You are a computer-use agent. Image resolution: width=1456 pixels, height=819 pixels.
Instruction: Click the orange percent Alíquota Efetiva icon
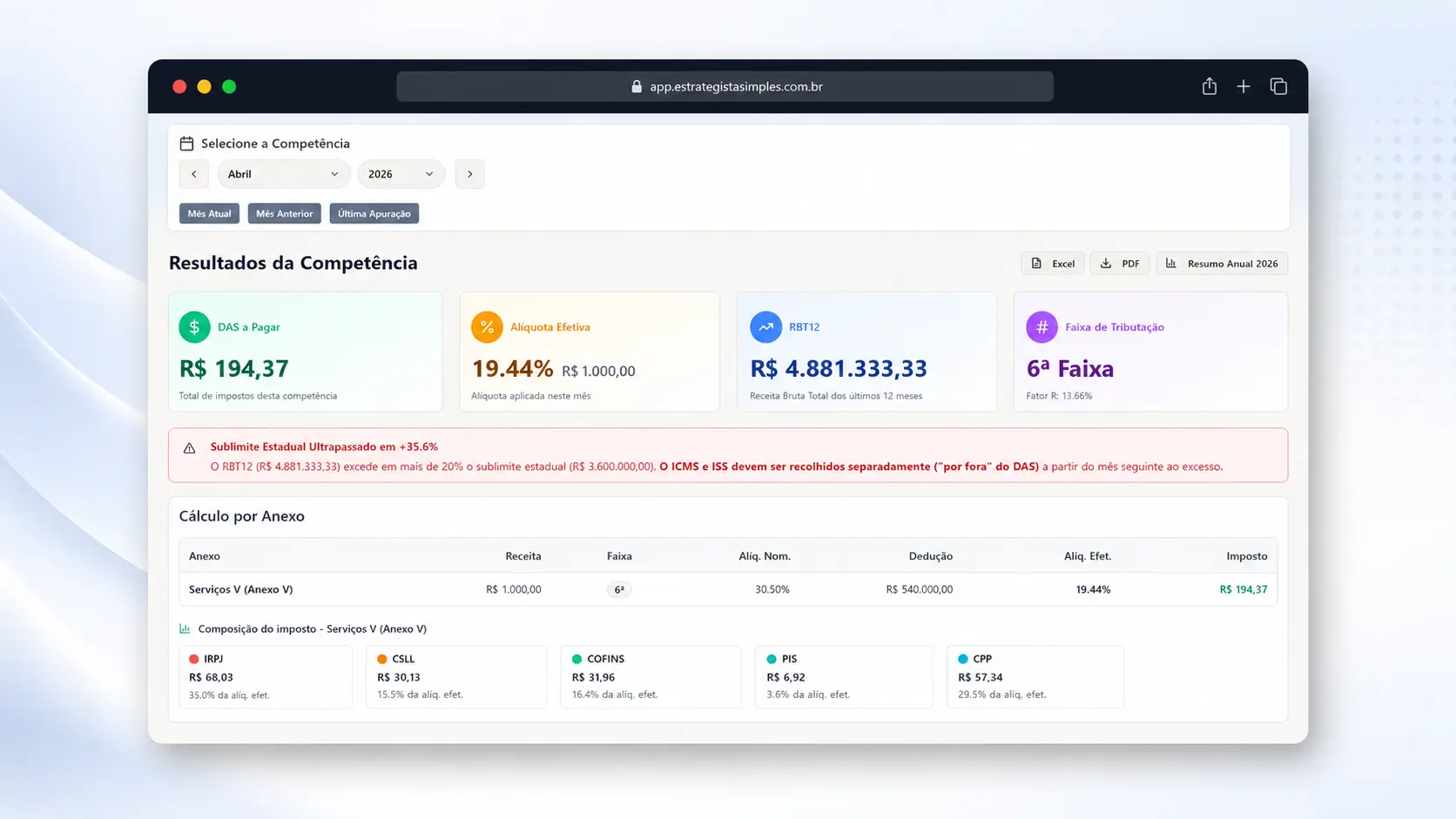pyautogui.click(x=487, y=327)
